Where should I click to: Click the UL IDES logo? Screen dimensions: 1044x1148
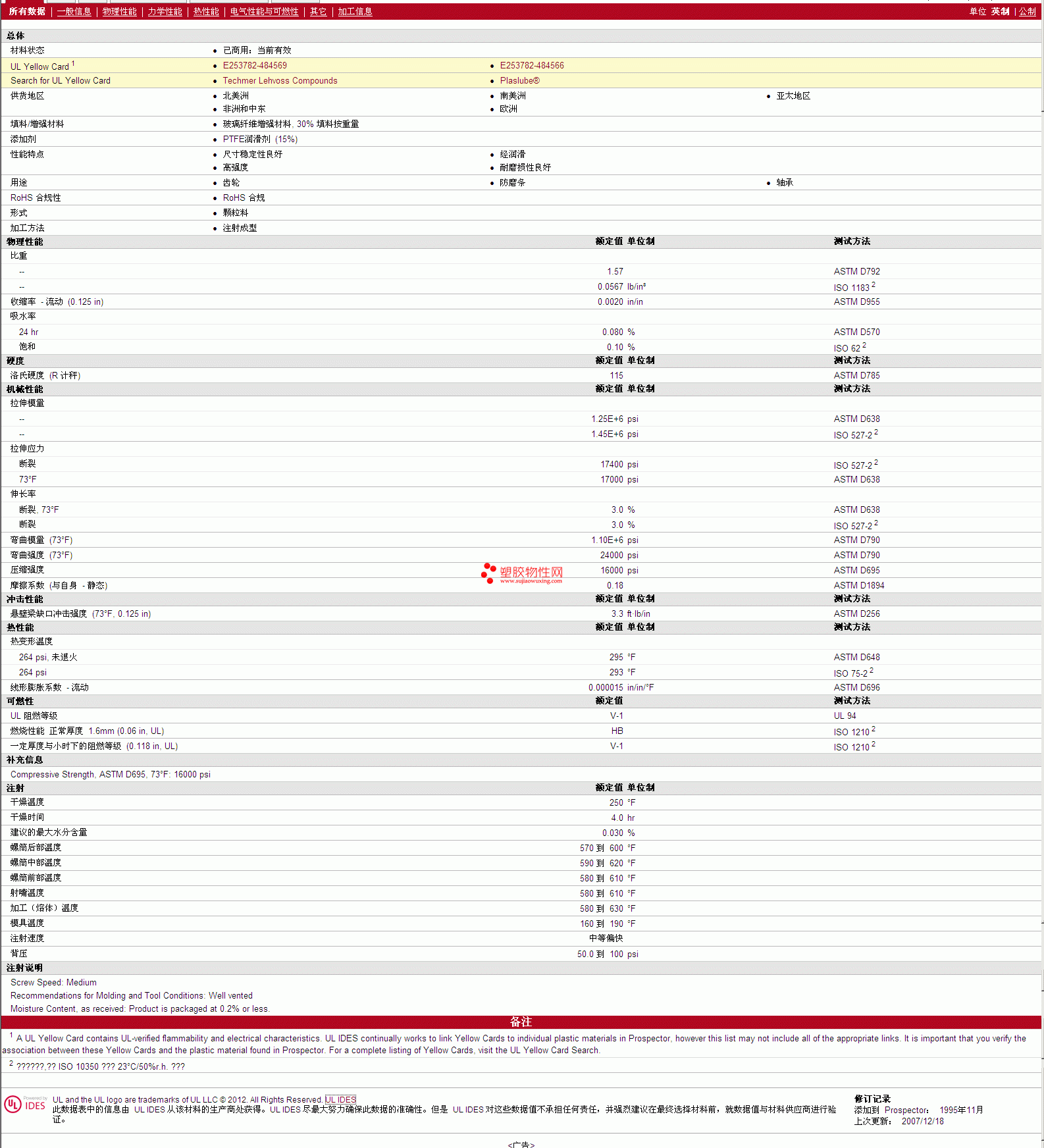pos(25,1105)
